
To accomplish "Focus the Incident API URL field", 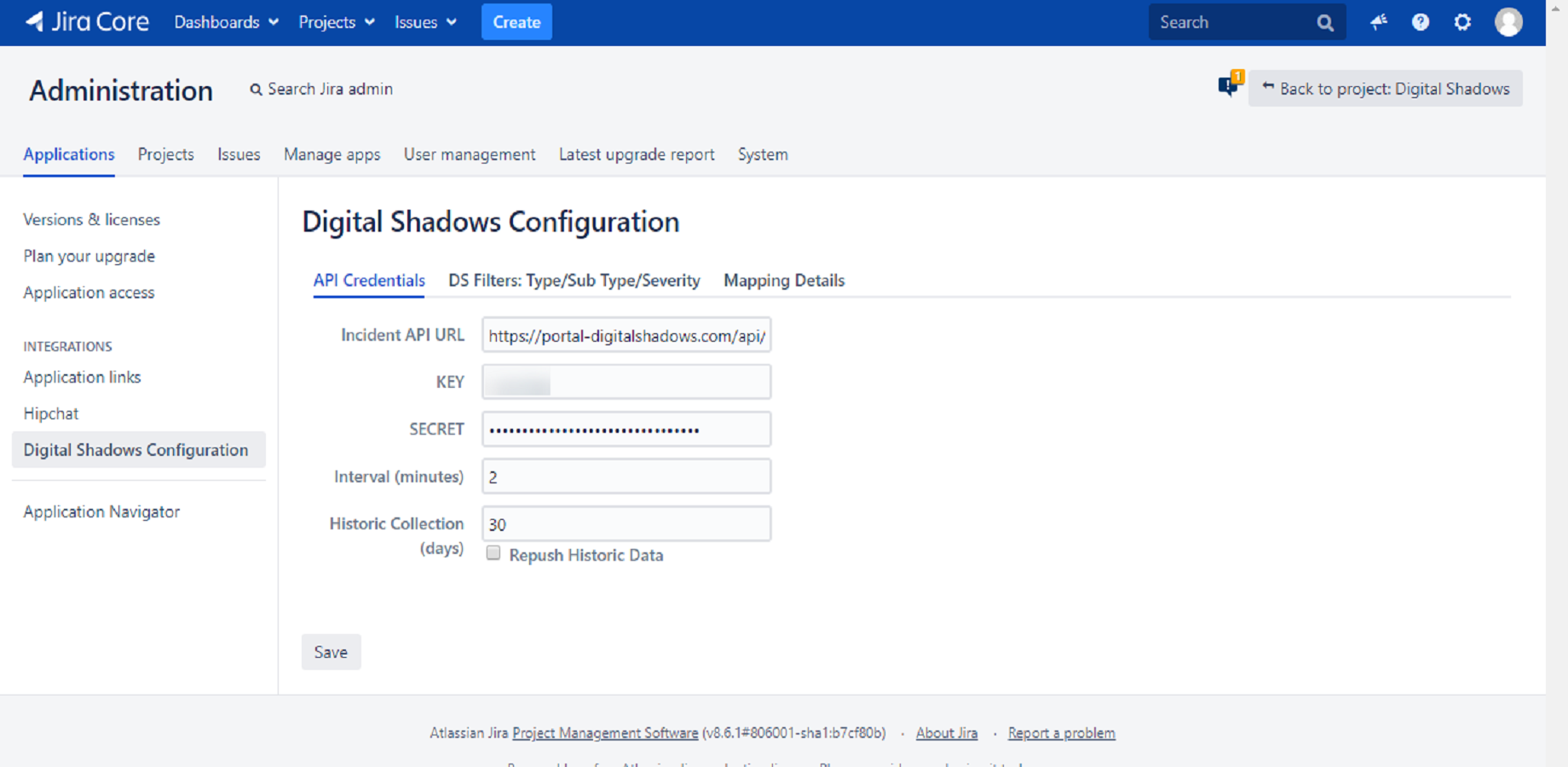I will click(626, 335).
